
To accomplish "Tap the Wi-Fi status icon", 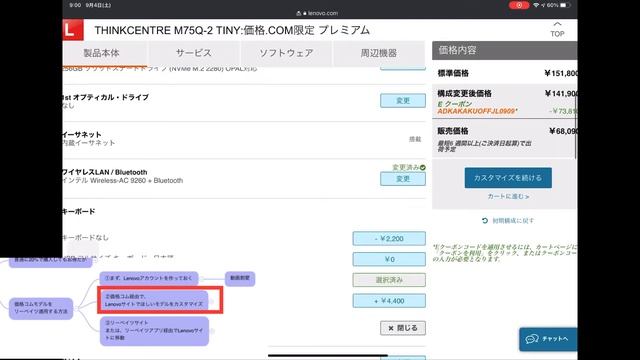I will [x=536, y=5].
